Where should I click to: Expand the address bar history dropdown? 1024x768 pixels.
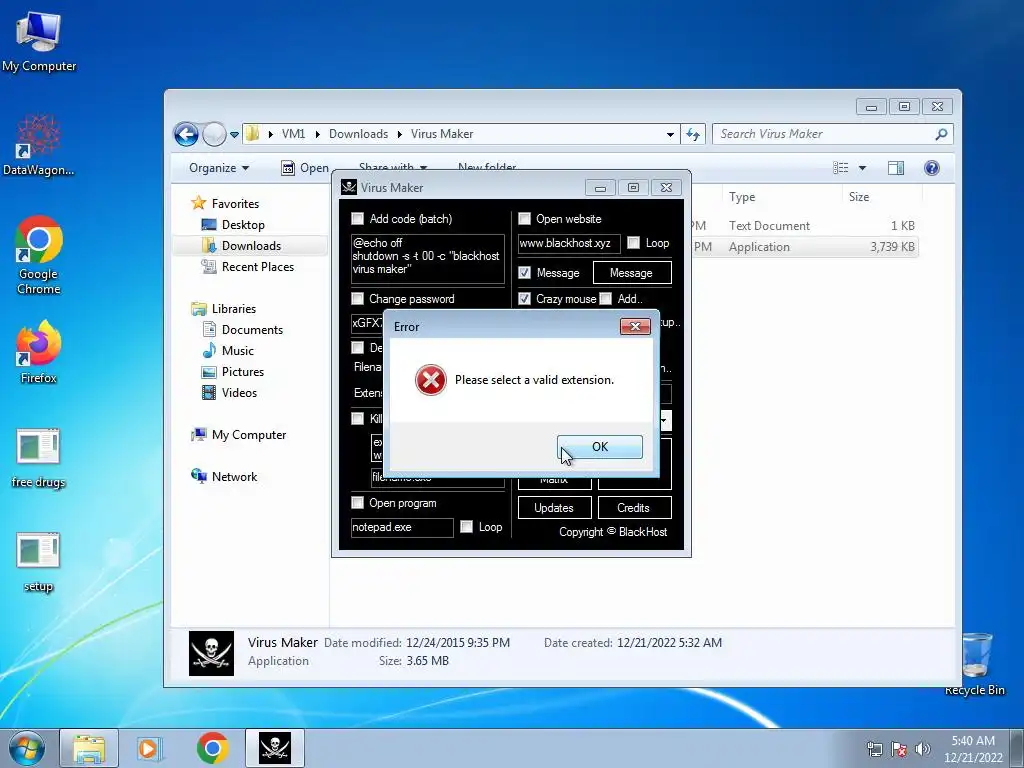(x=670, y=135)
